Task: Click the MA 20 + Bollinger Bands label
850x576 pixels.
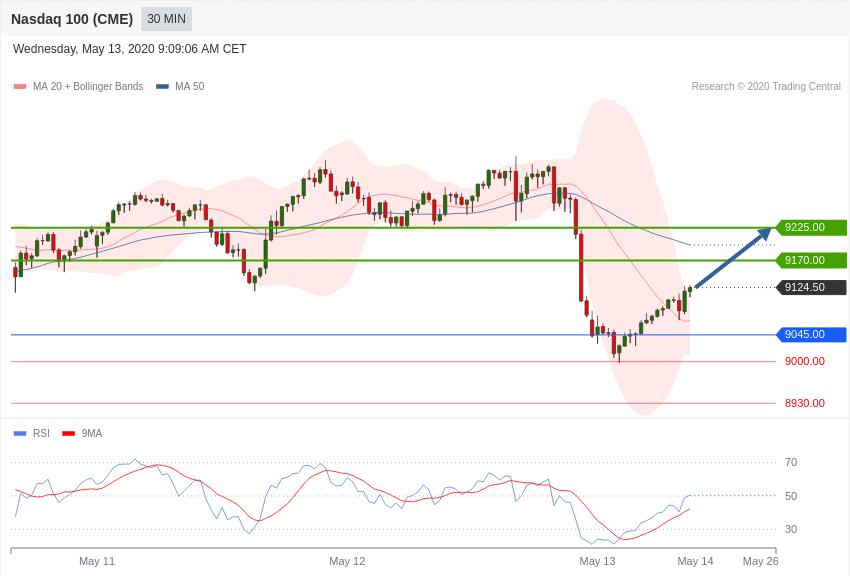Action: pyautogui.click(x=88, y=87)
